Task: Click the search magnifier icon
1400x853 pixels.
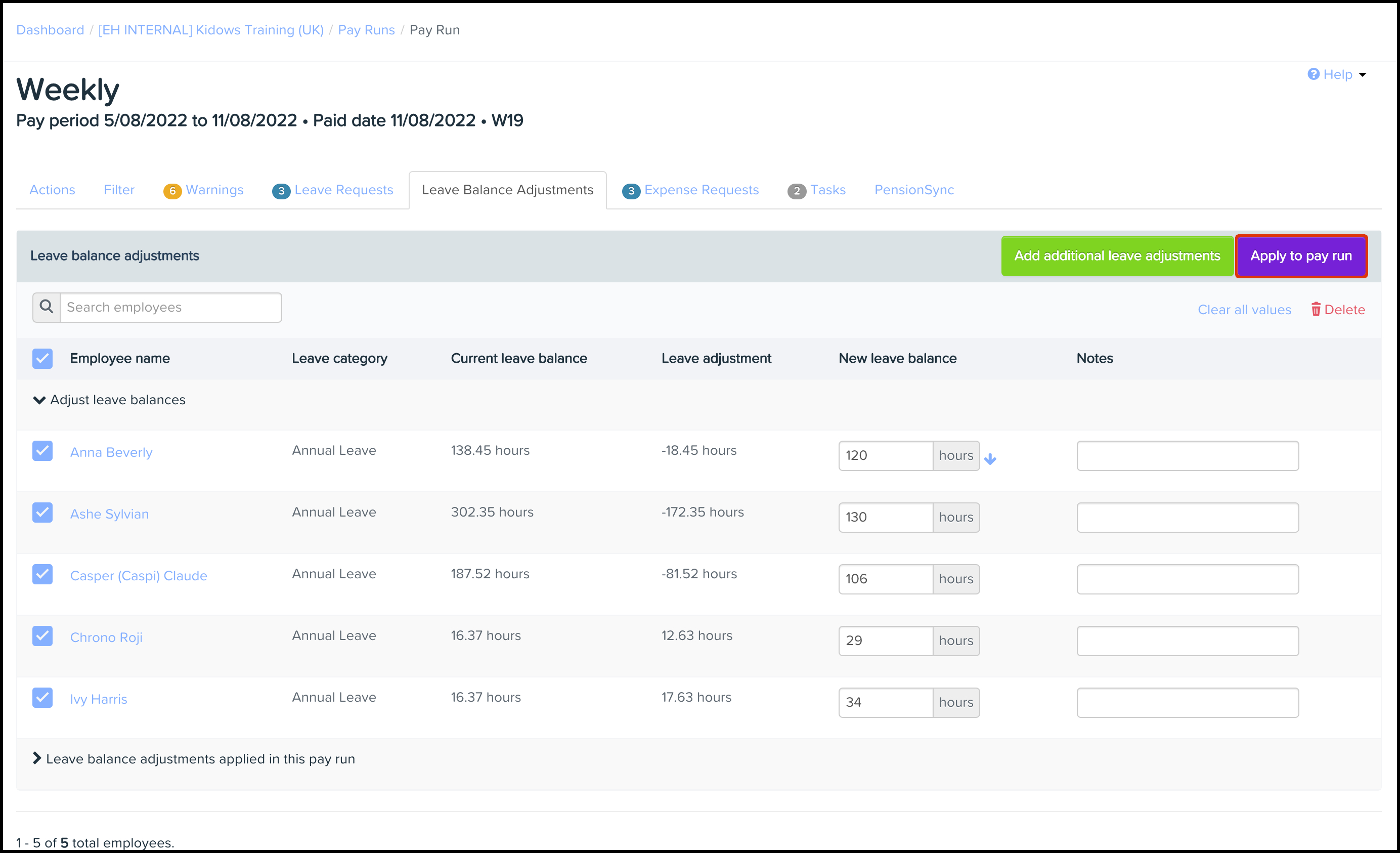Action: [47, 308]
